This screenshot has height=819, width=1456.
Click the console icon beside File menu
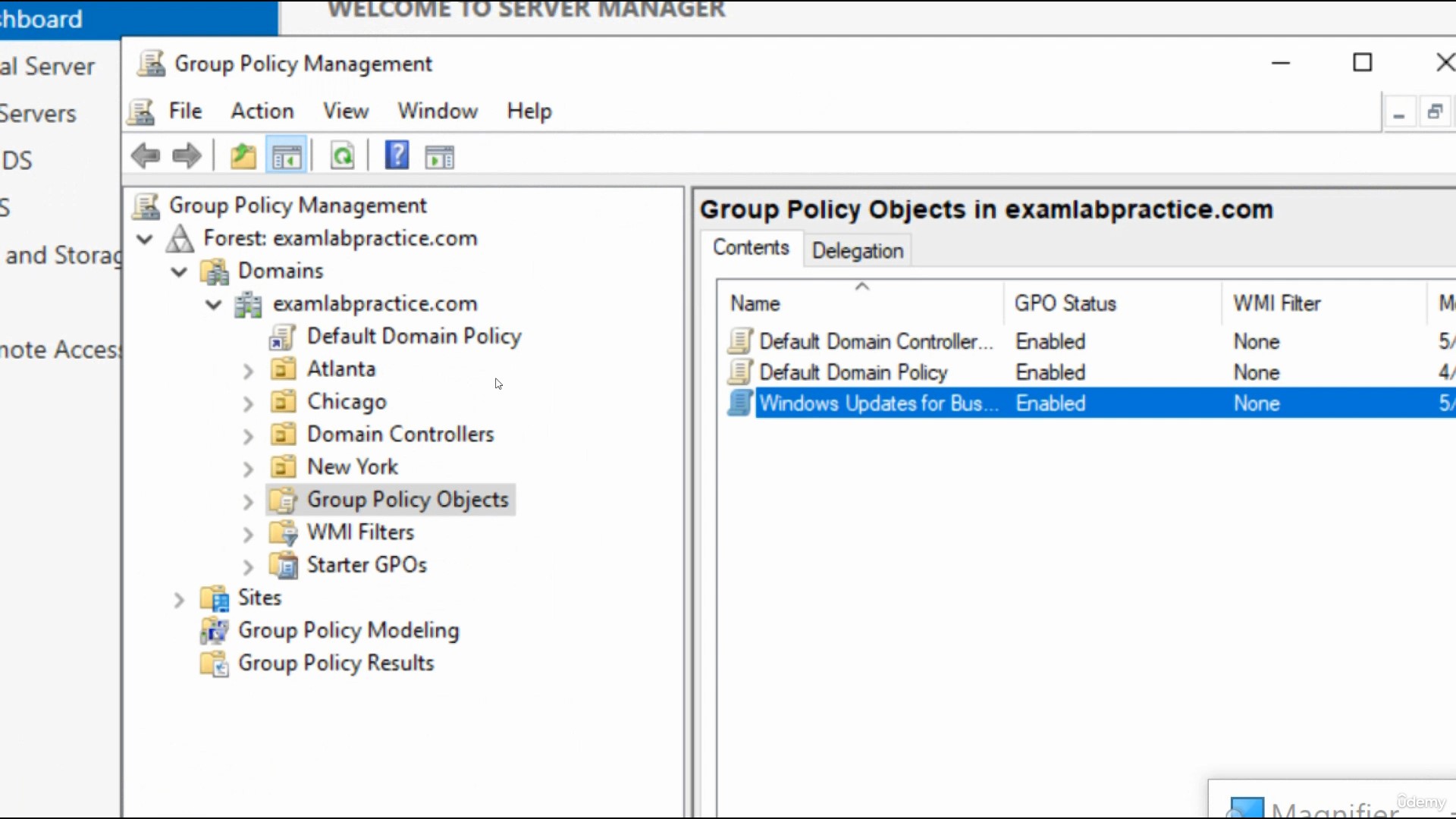point(142,111)
